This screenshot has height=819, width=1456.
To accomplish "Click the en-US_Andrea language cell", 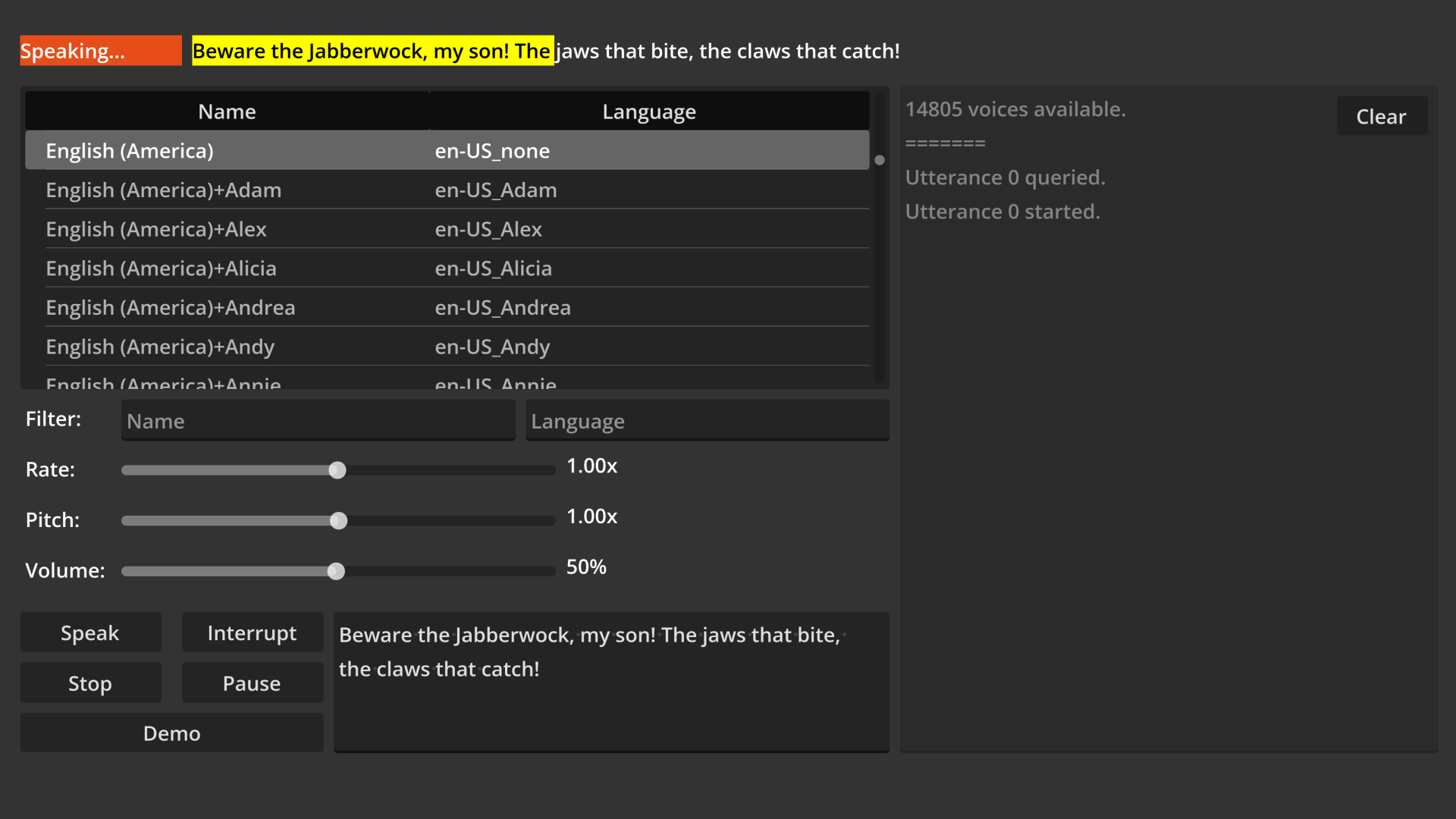I will pos(503,307).
